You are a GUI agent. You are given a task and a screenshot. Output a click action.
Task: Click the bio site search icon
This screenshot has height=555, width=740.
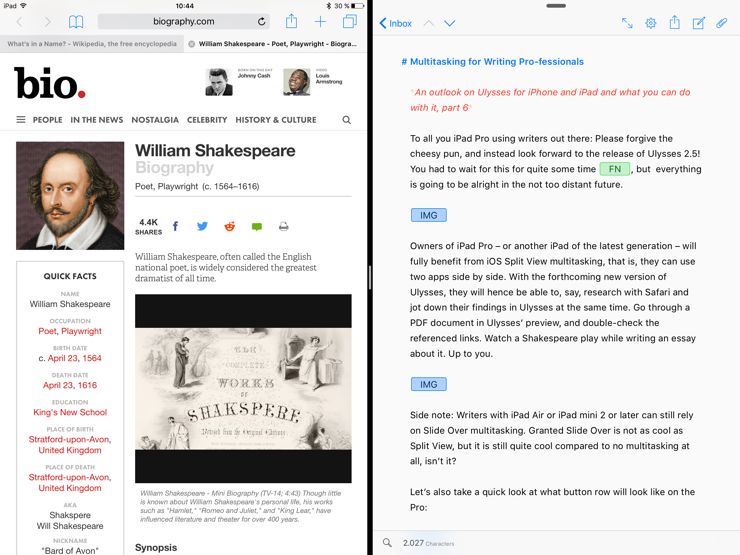[x=346, y=120]
